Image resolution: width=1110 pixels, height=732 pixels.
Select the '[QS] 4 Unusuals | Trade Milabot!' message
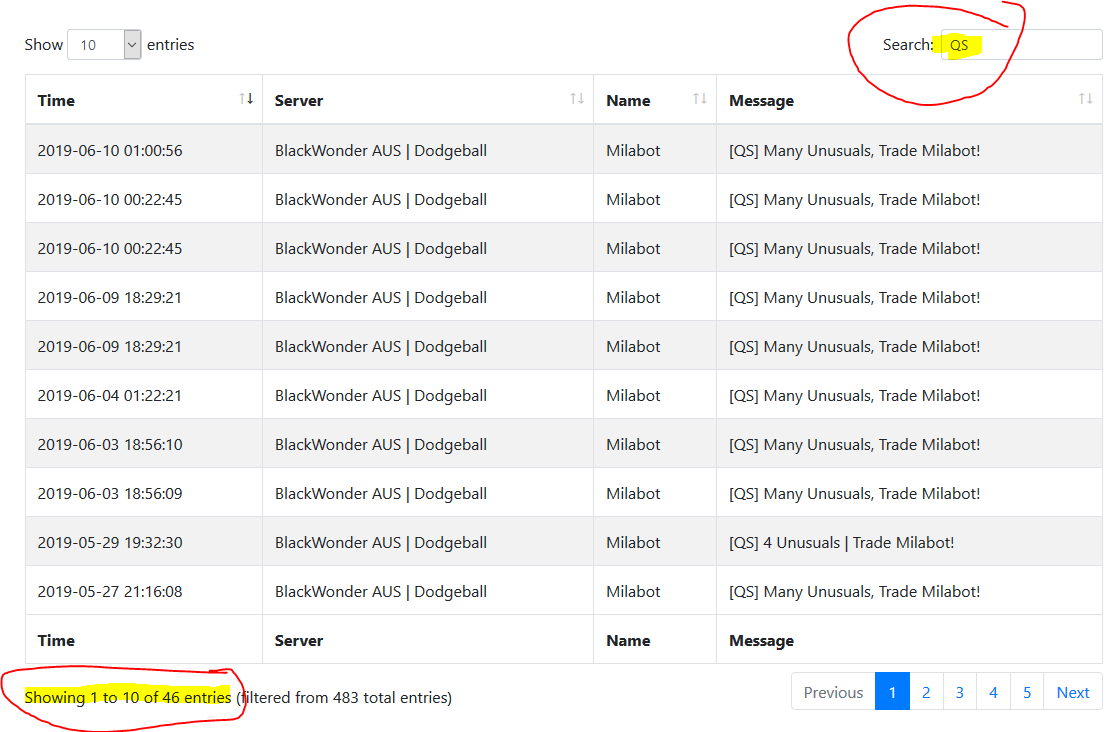pos(842,542)
